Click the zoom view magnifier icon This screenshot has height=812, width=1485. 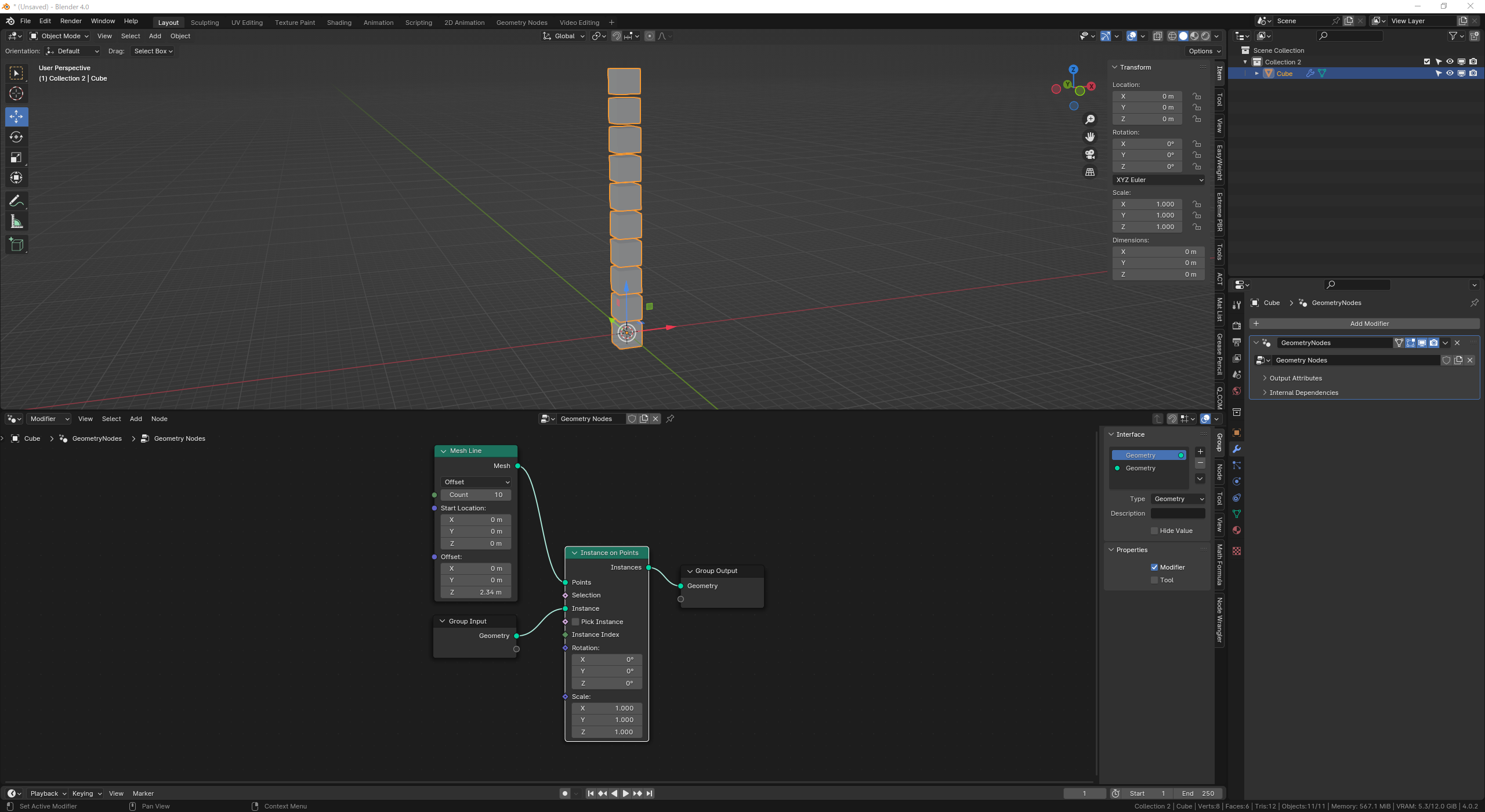point(1090,119)
